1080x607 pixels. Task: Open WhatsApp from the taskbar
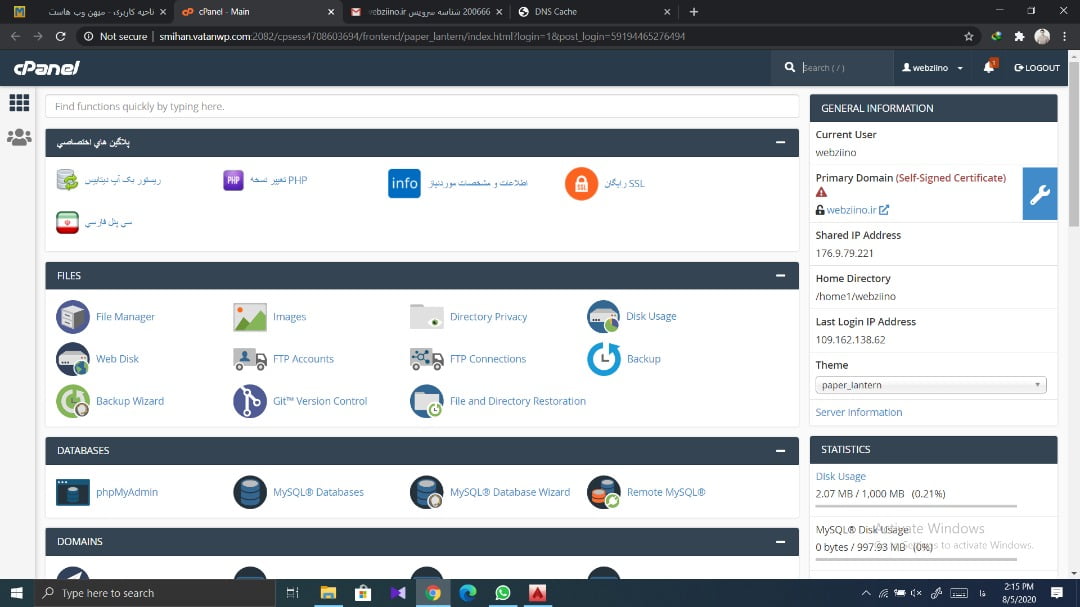(x=503, y=593)
